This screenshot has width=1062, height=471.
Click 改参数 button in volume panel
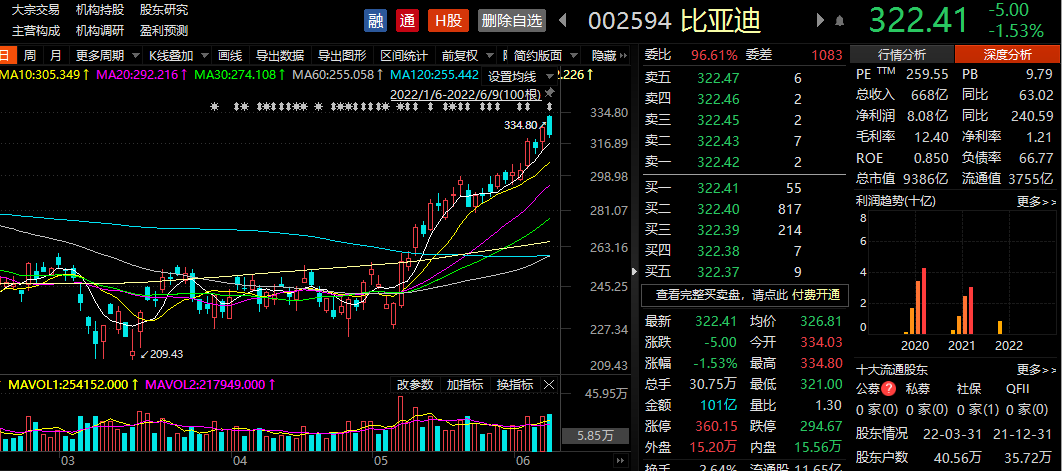pyautogui.click(x=415, y=385)
